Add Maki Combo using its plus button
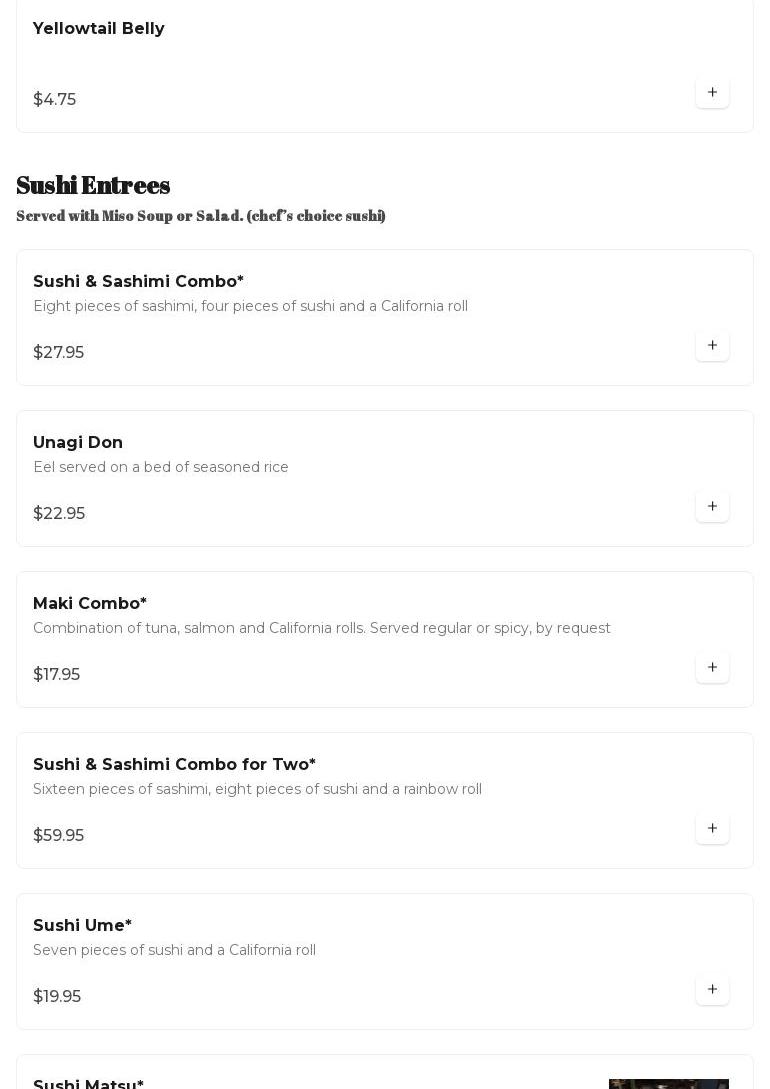This screenshot has height=1089, width=770. tap(712, 668)
